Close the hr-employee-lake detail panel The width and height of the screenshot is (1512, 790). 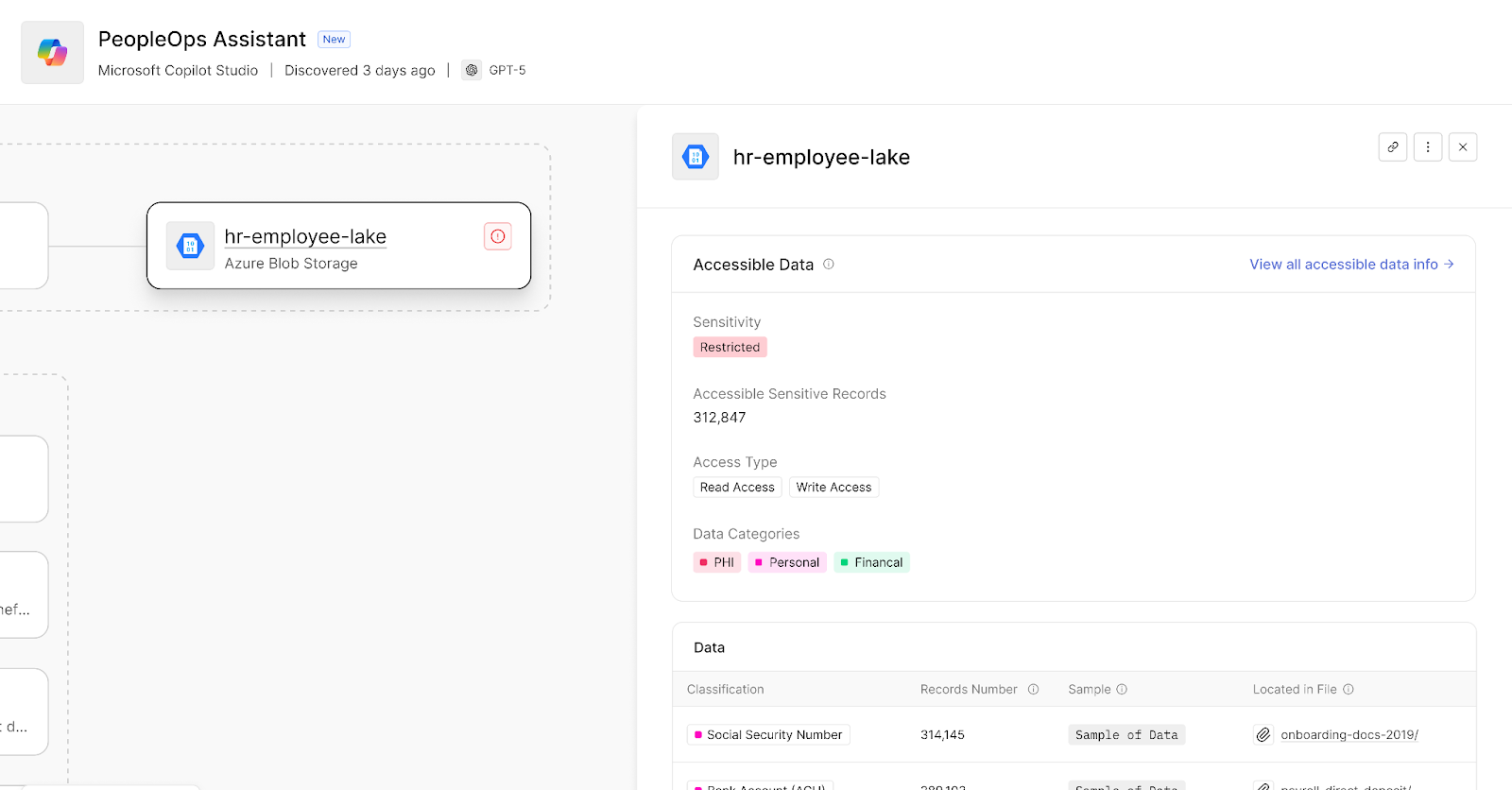(1463, 147)
